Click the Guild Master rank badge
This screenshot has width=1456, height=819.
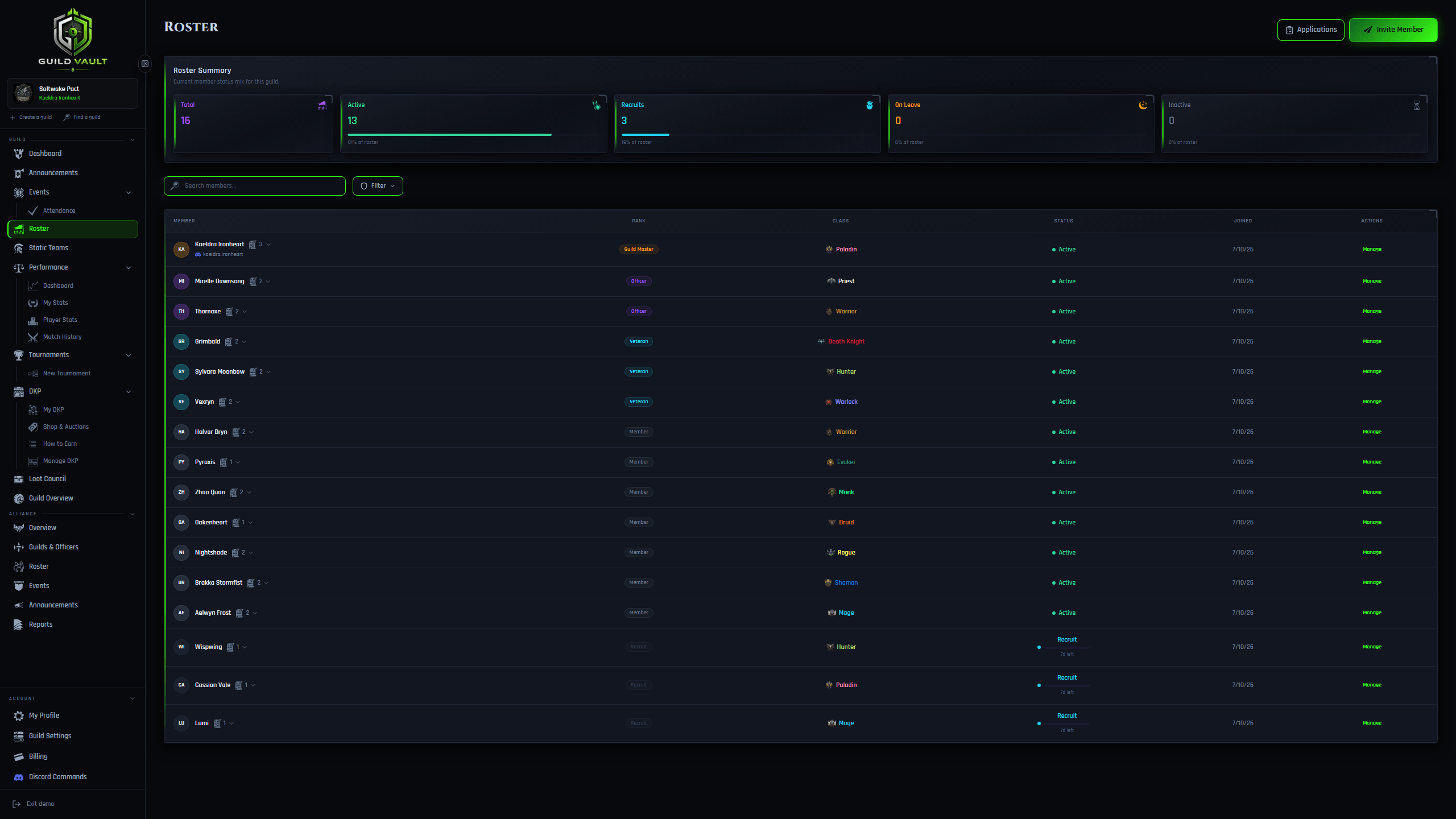tap(639, 250)
